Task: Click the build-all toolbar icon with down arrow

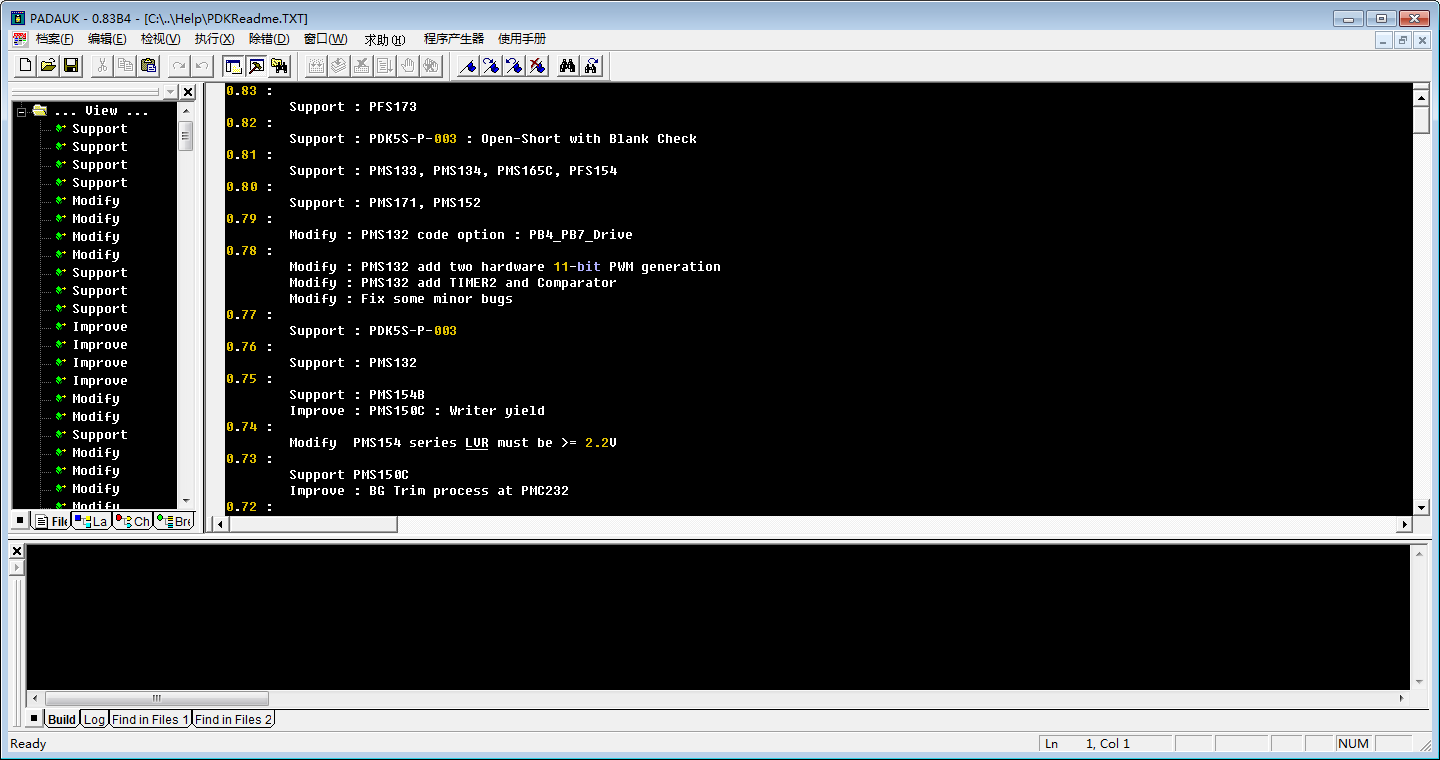Action: (x=339, y=65)
